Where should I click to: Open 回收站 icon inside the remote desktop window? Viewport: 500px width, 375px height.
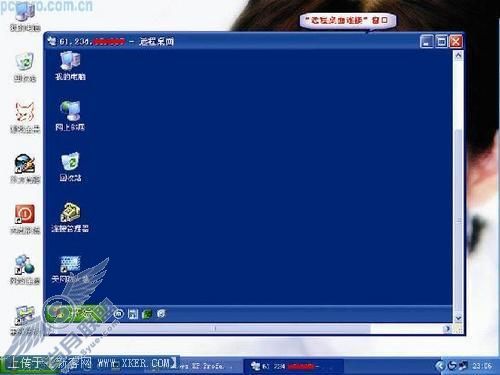click(70, 167)
